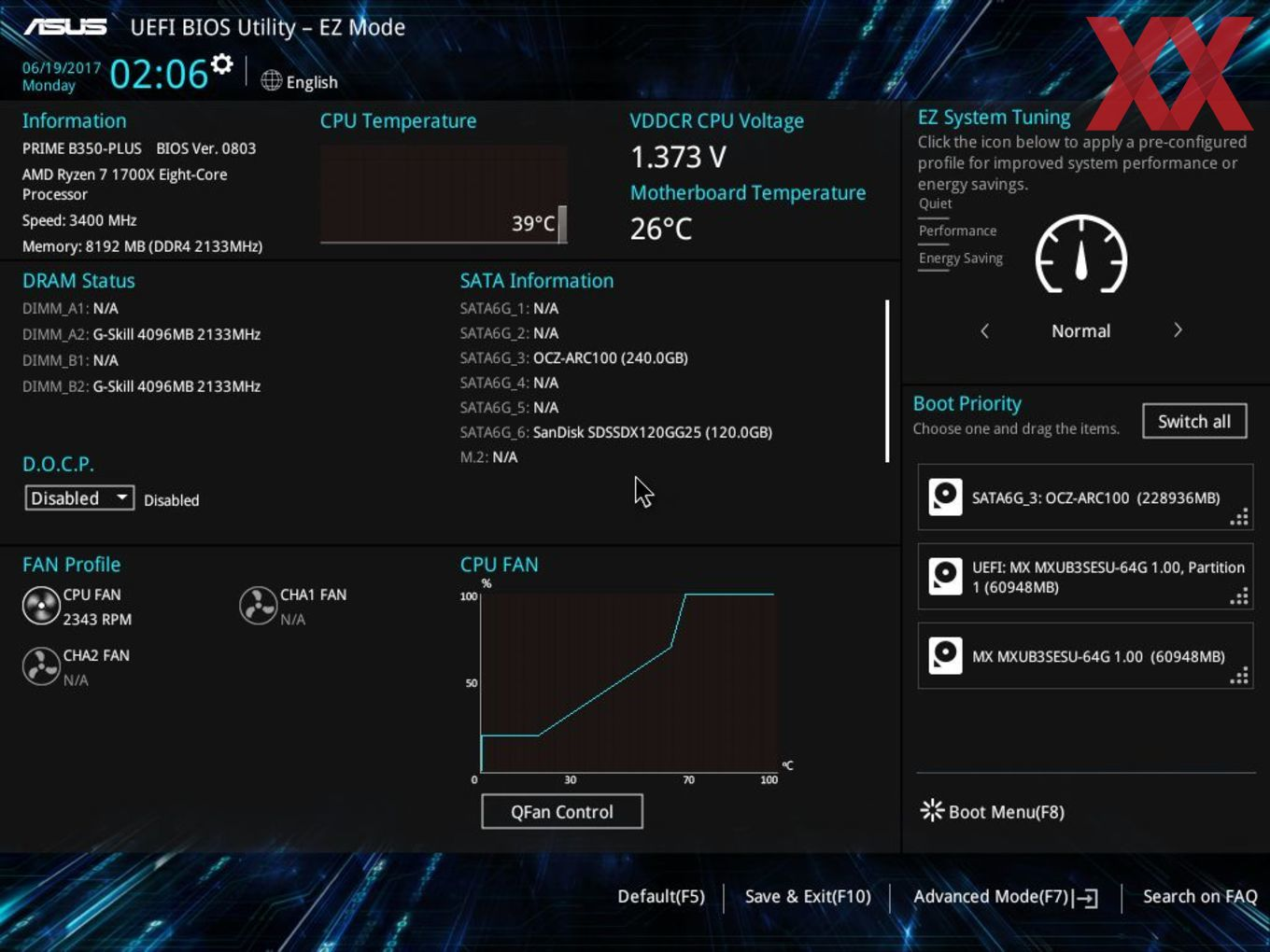Click the MX MXUB3SESU-64G 1.00 (60948MB) disk icon
Viewport: 1270px width, 952px height.
point(945,655)
